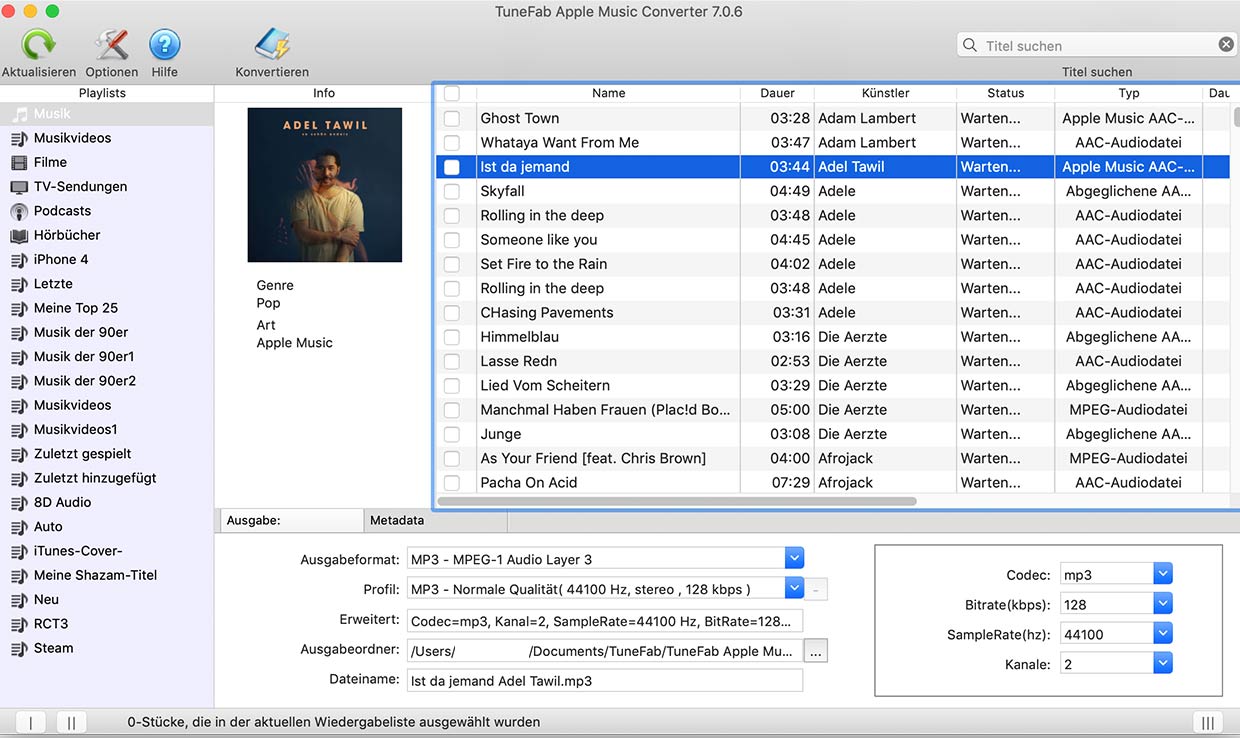Select the Meine Top 25 playlist
This screenshot has height=738, width=1240.
pos(107,308)
